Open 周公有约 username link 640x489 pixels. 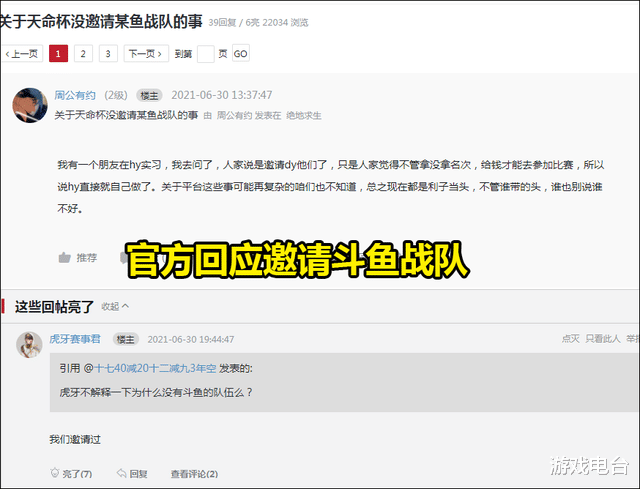point(75,96)
